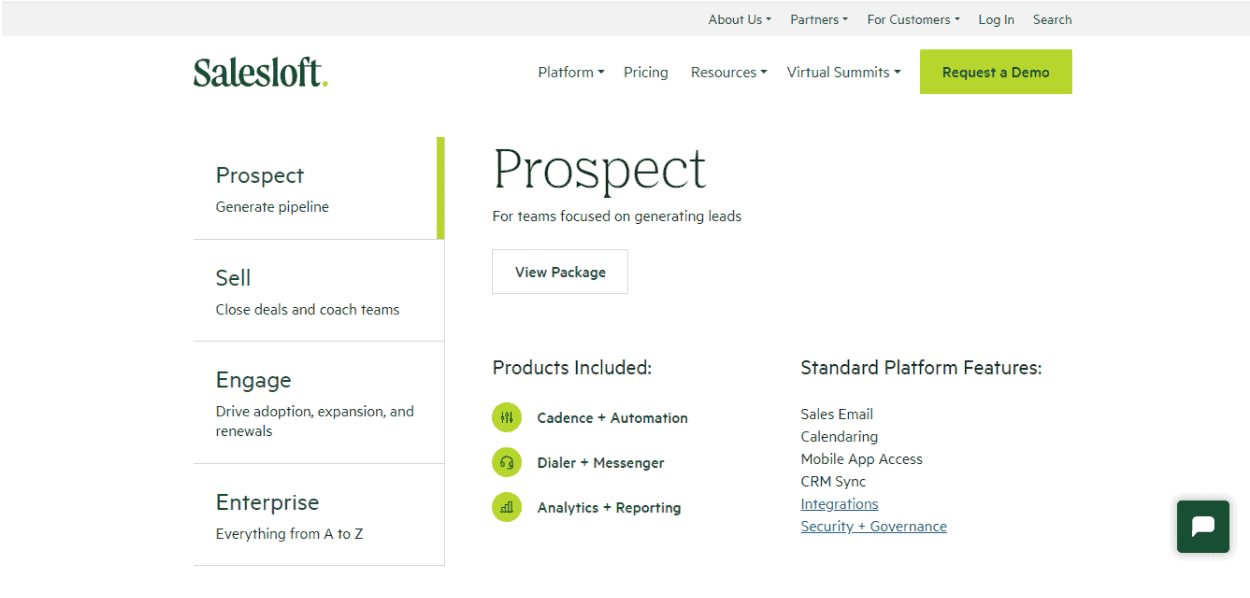Select the Engage package tab
This screenshot has width=1250, height=598.
pyautogui.click(x=318, y=403)
